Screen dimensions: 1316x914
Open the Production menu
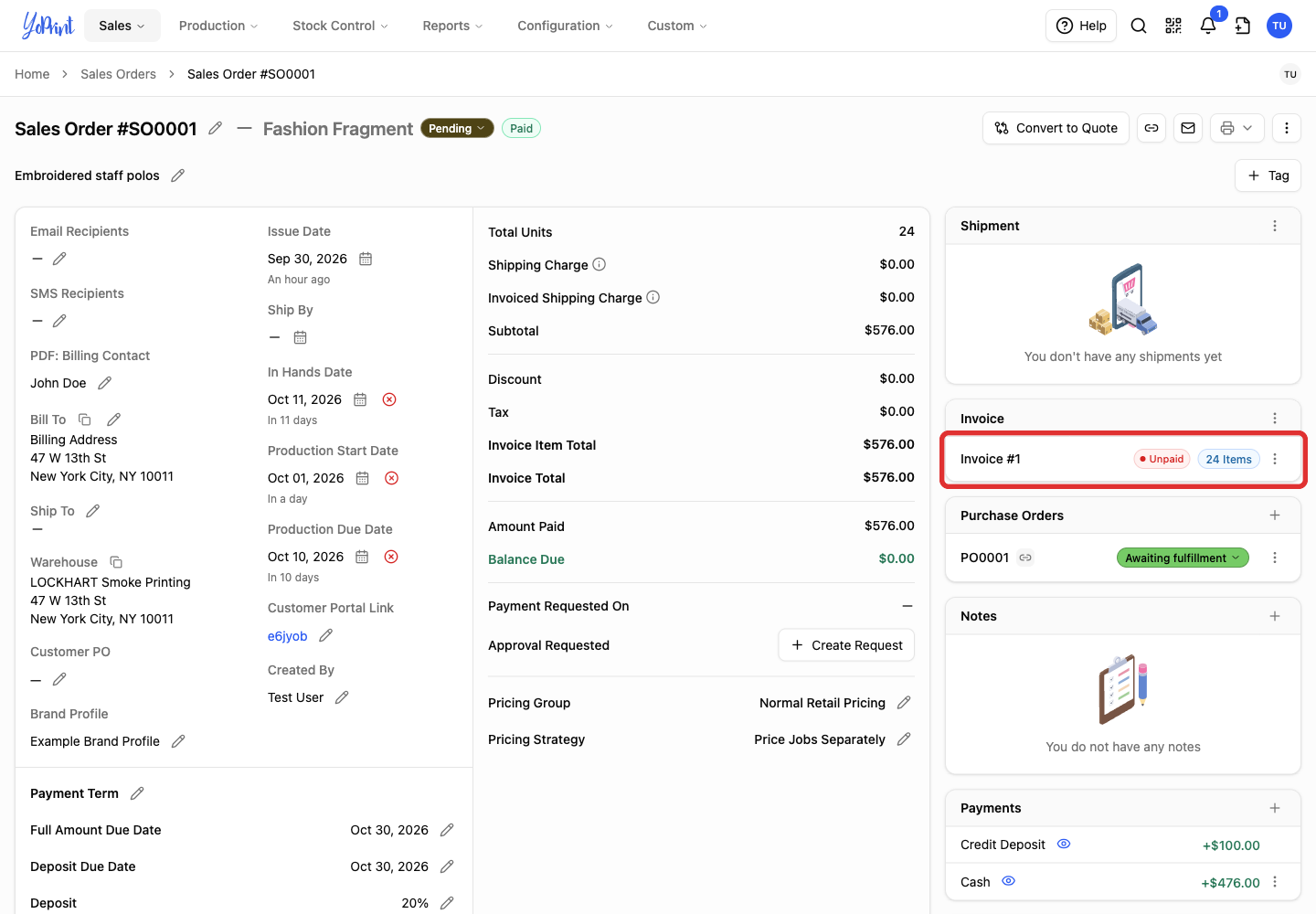click(218, 26)
